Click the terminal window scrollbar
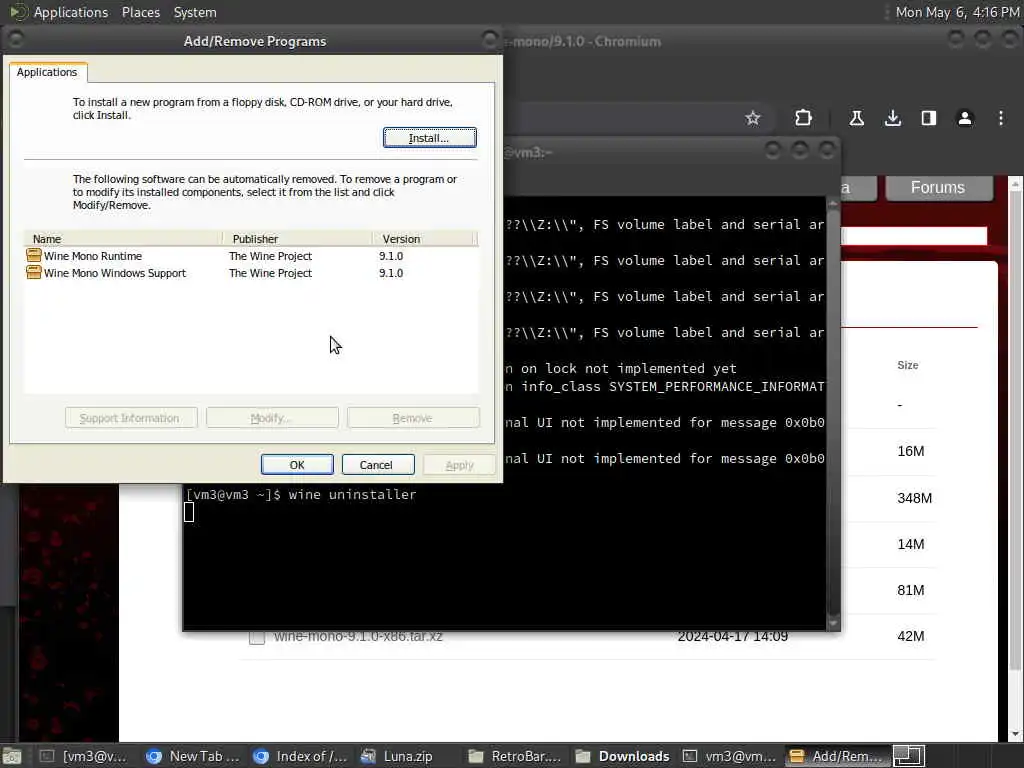1024x768 pixels. pyautogui.click(x=833, y=411)
